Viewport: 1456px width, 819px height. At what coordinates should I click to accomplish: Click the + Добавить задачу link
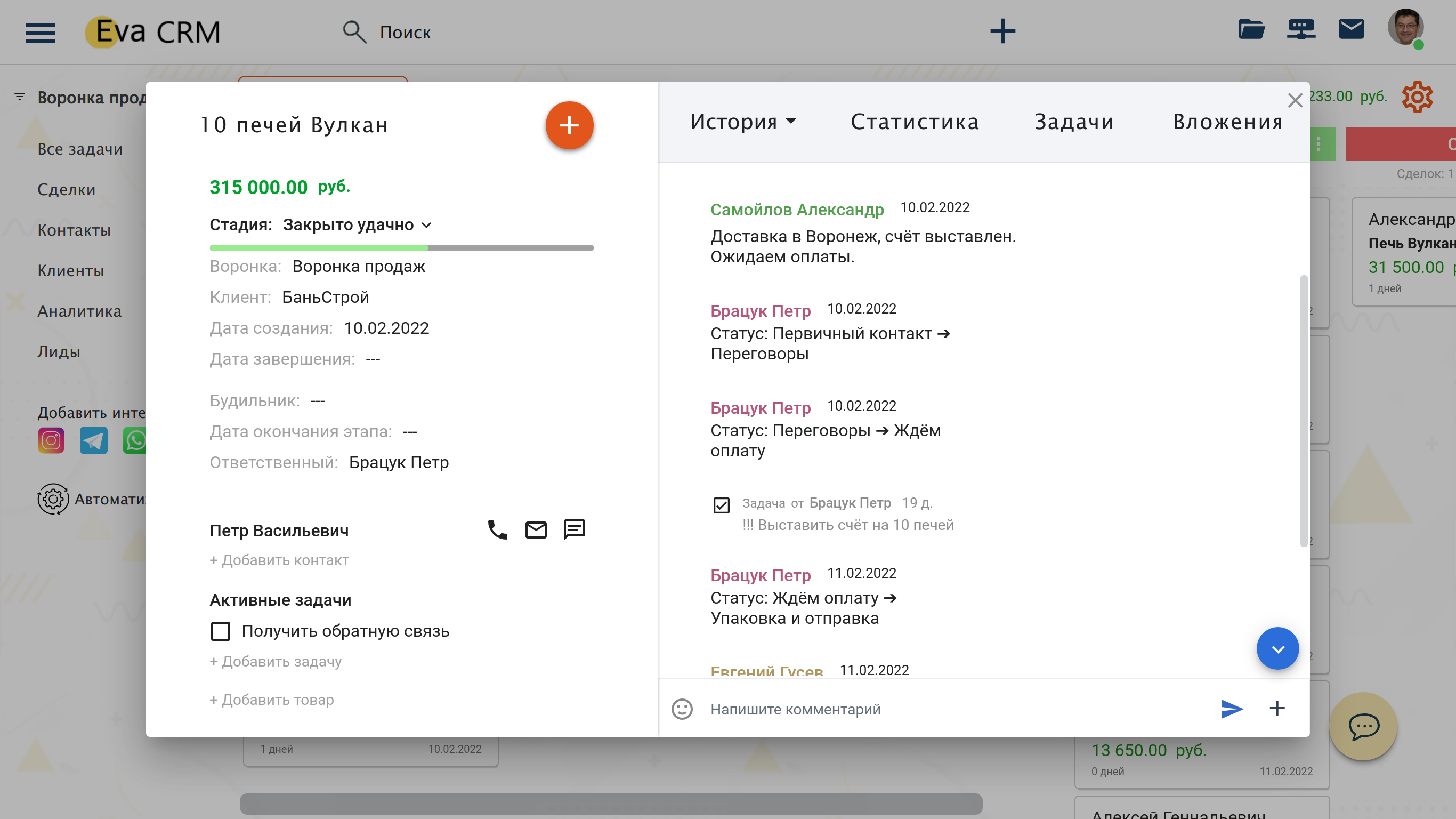point(276,661)
